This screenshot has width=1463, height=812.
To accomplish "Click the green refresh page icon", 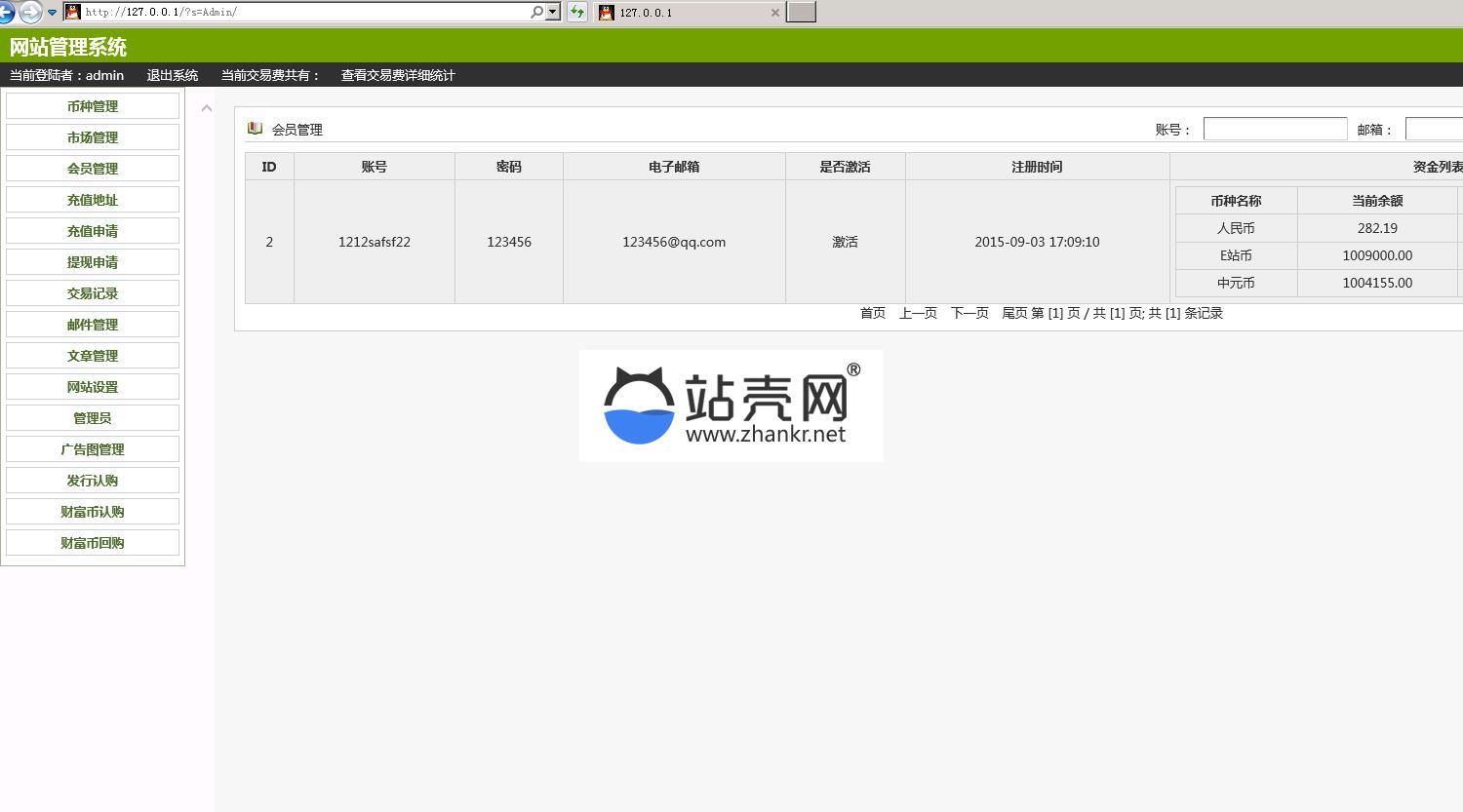I will point(577,13).
